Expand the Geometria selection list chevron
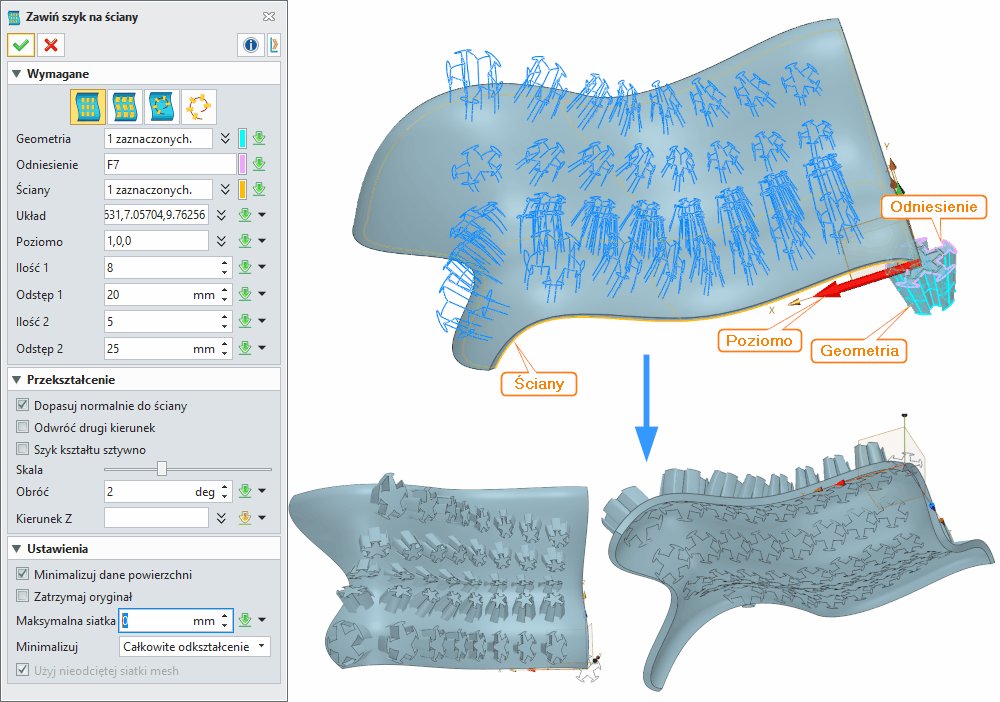1000x702 pixels. [225, 138]
